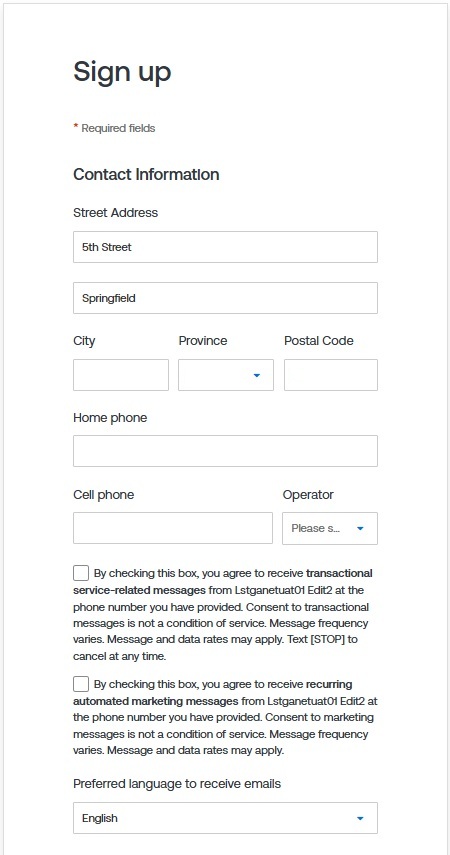
Task: Click the "Preferred language to receive emails" label
Action: pyautogui.click(x=177, y=784)
